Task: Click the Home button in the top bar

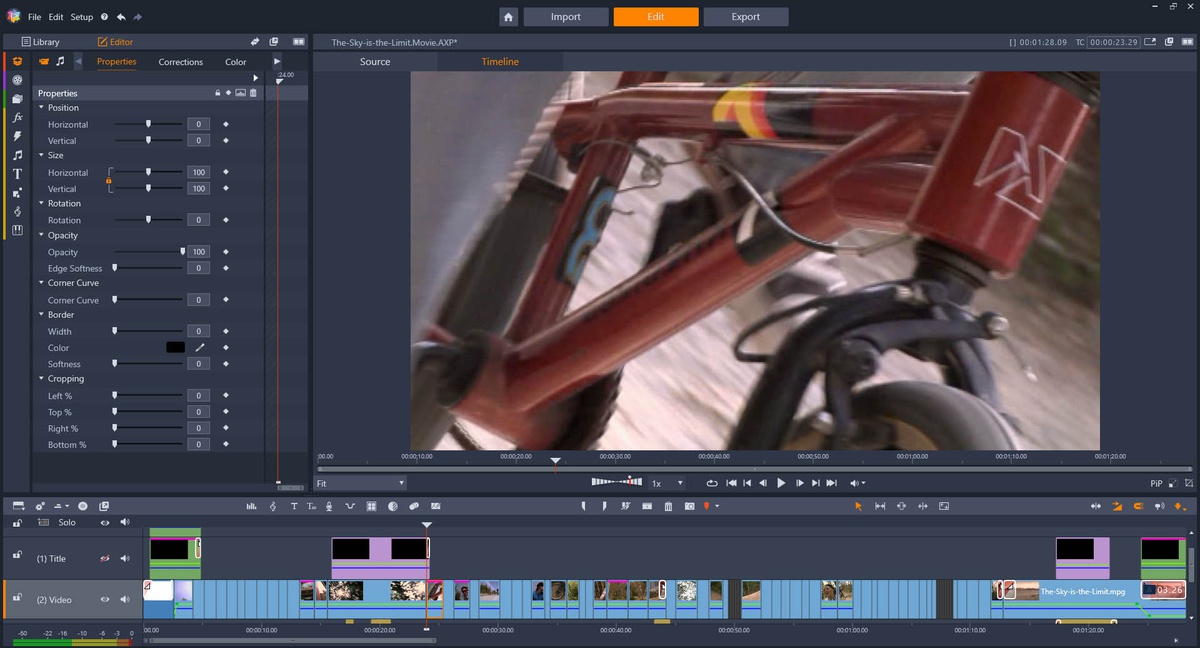Action: [x=508, y=17]
